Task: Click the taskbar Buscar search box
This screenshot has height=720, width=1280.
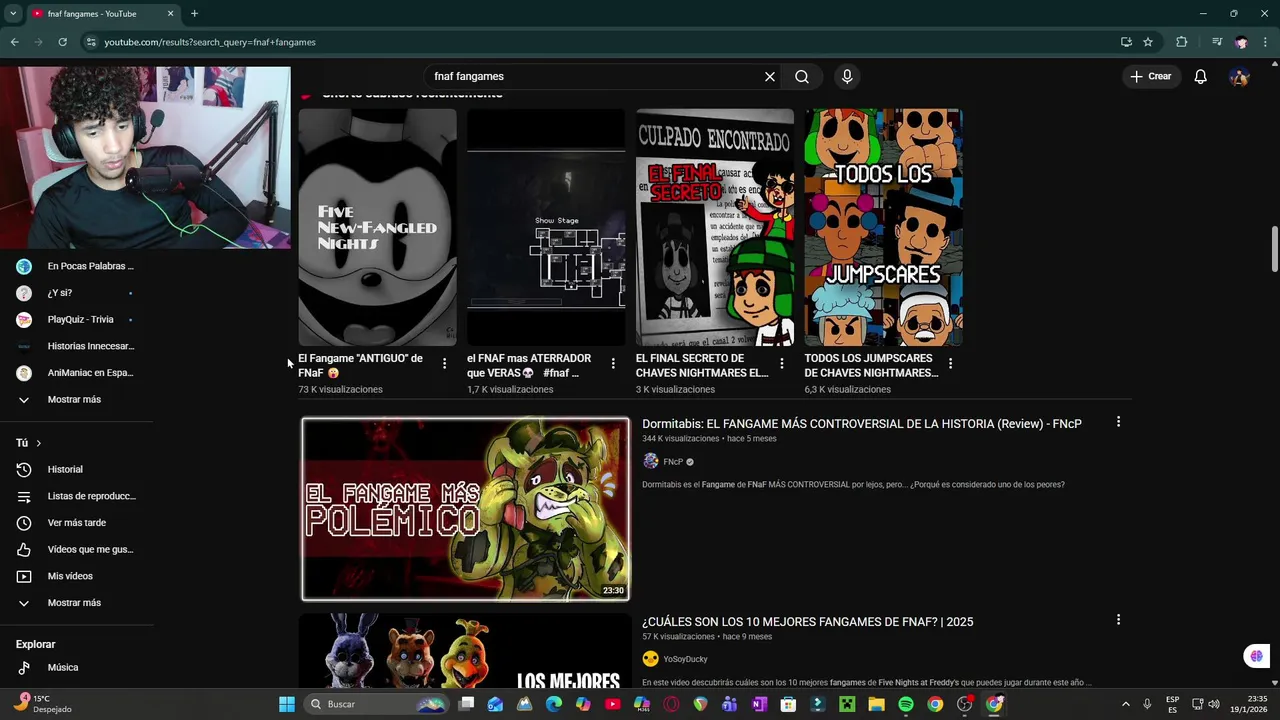Action: coord(375,704)
